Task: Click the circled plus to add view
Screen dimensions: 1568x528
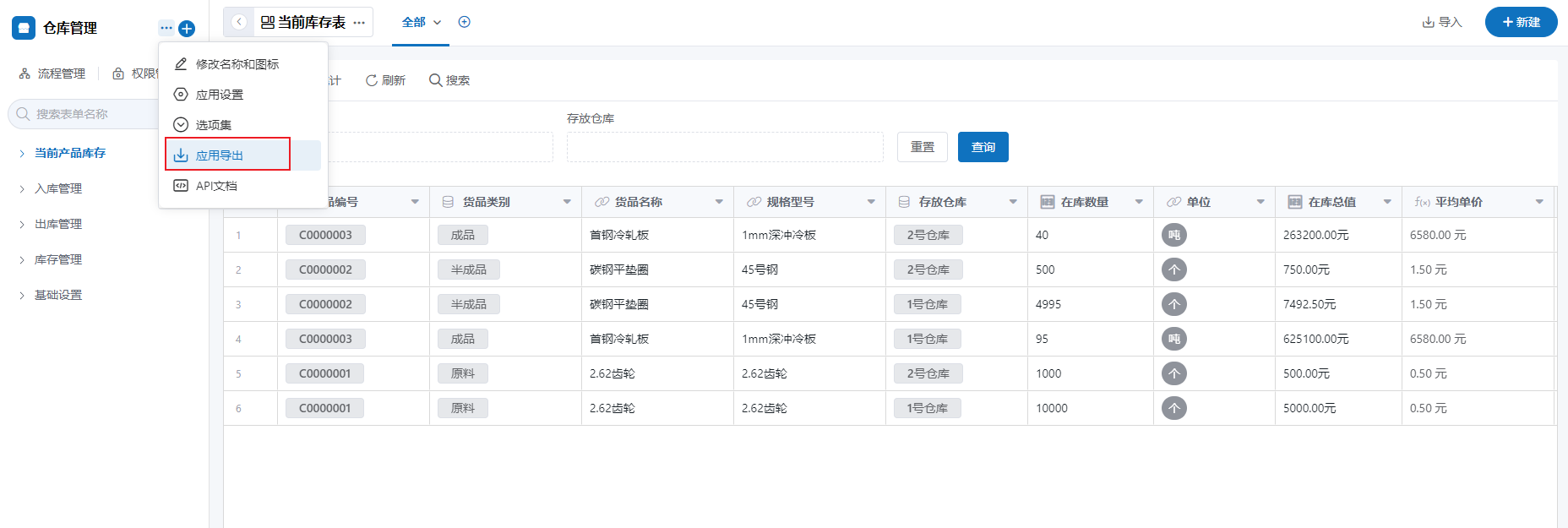Action: pos(464,22)
